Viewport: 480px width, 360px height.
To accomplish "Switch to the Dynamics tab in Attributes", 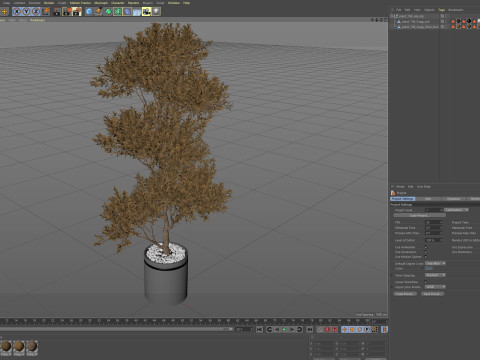I will click(453, 199).
